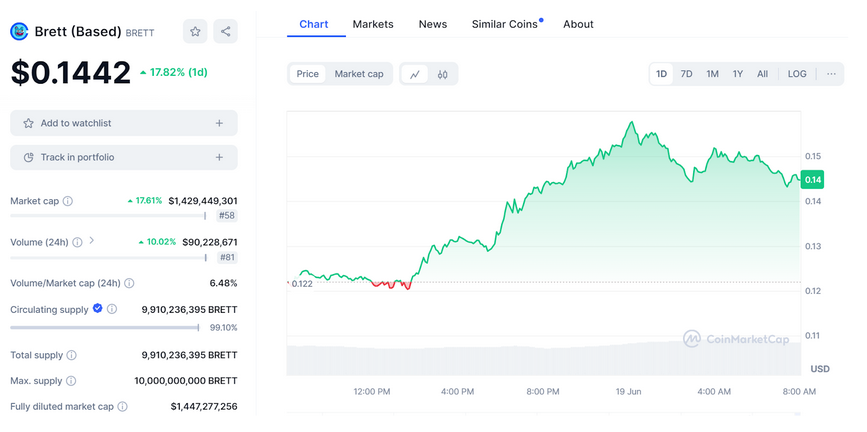Toggle LOG scale on chart
This screenshot has width=867, height=432.
point(797,74)
